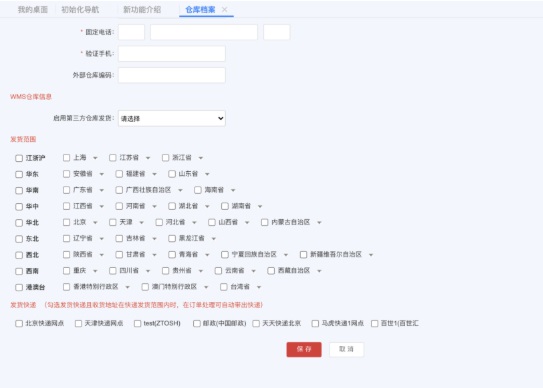Expand the 台湾省 dropdown arrow
This screenshot has width=543, height=388.
point(259,287)
